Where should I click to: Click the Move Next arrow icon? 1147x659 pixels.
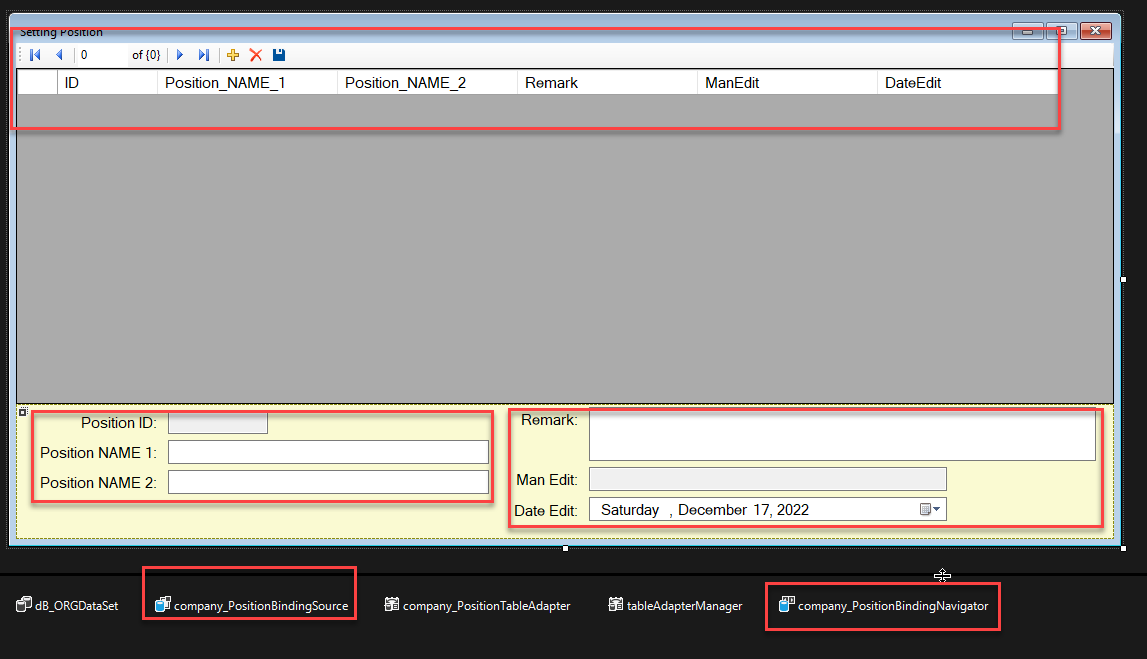pyautogui.click(x=180, y=55)
